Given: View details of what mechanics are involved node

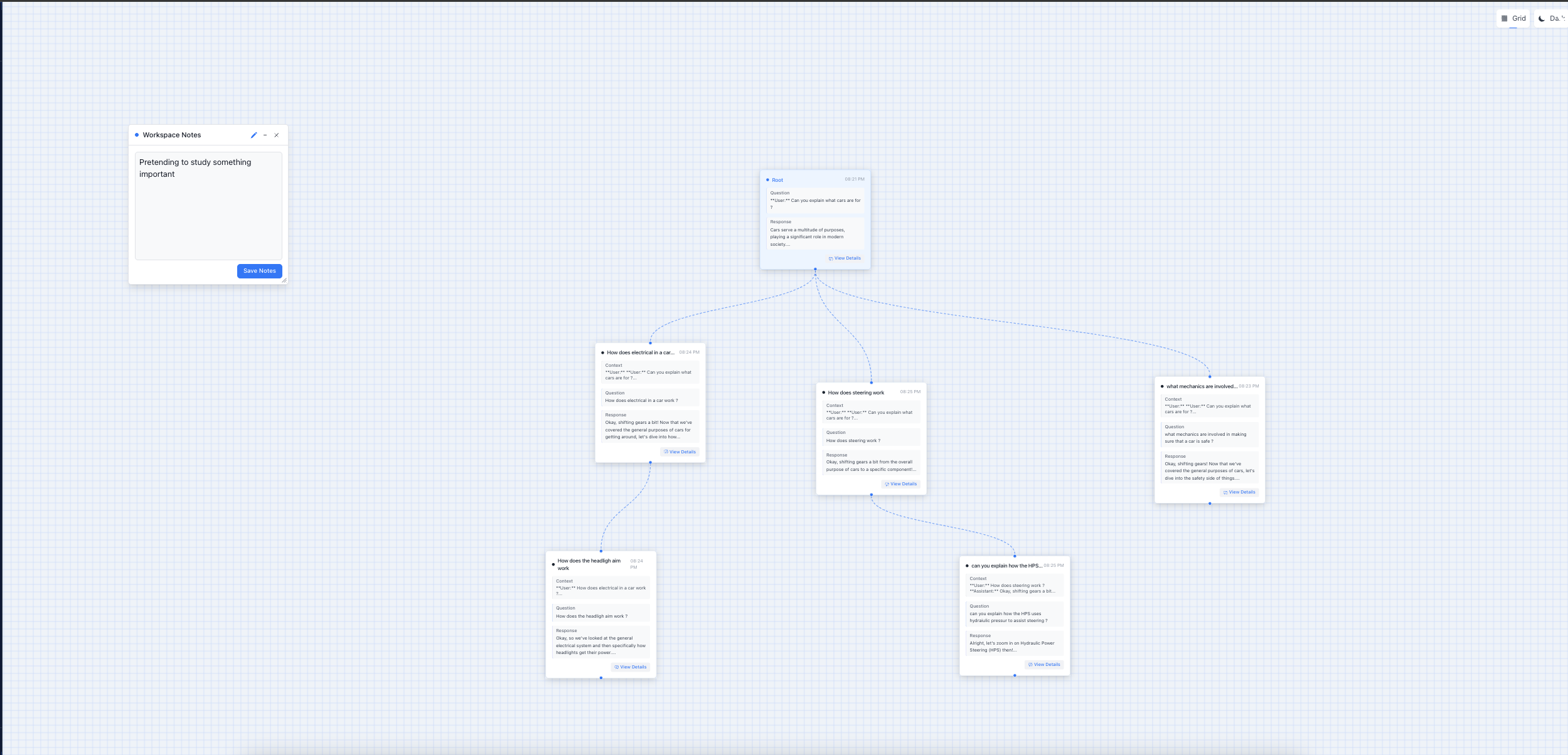Looking at the screenshot, I should pos(1239,492).
